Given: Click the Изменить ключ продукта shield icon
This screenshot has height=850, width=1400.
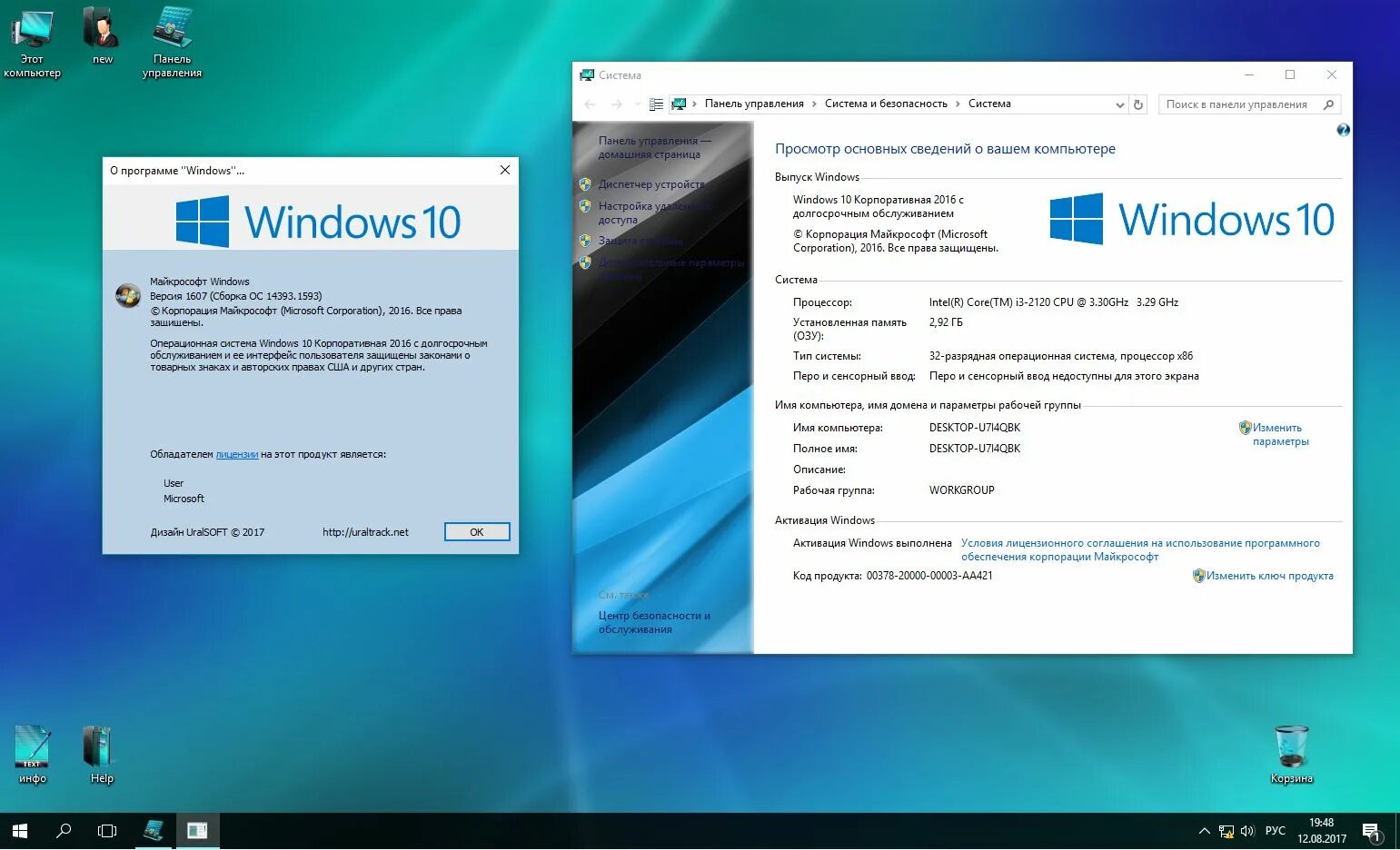Looking at the screenshot, I should click(1198, 575).
